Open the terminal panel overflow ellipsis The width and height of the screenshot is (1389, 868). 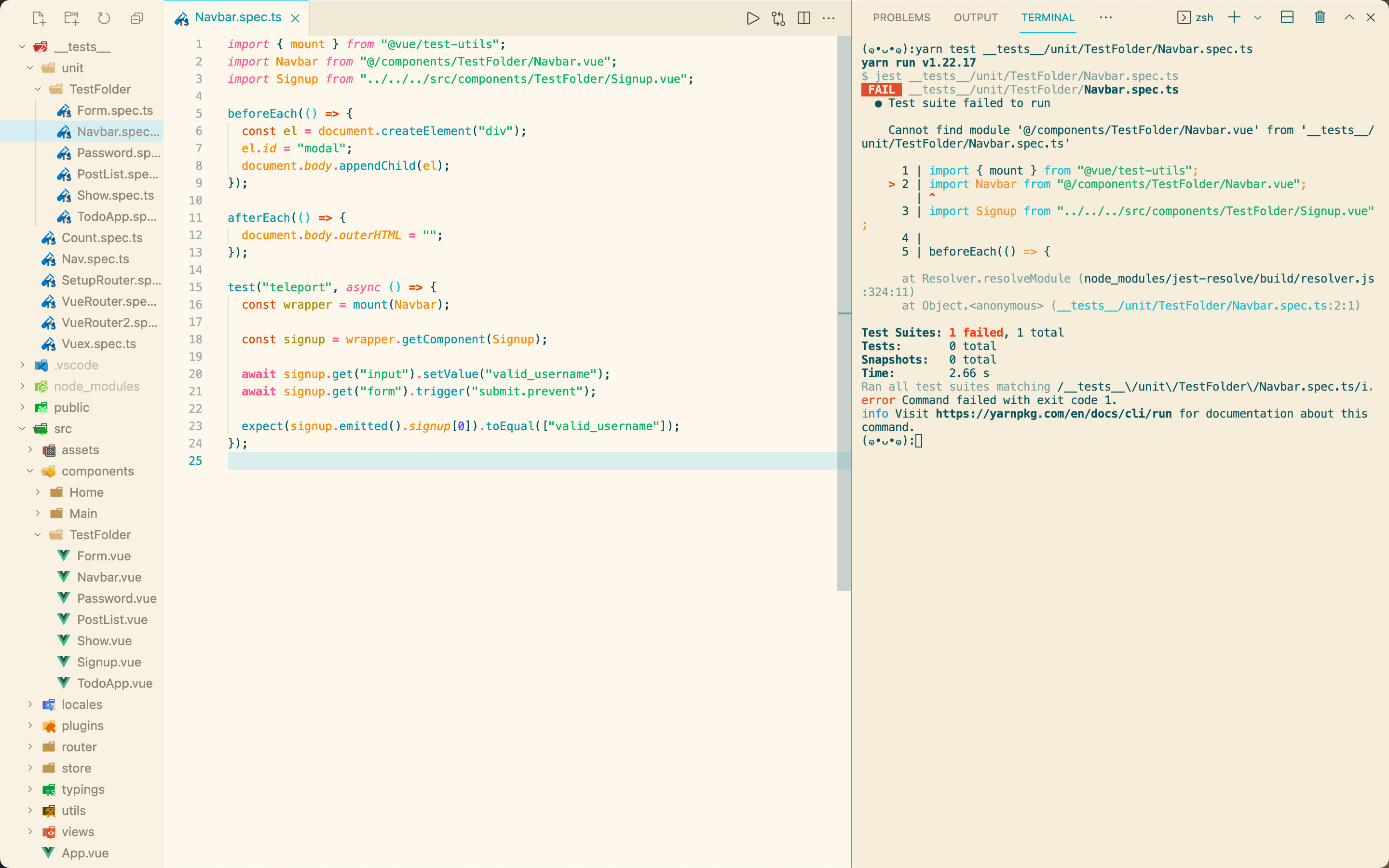coord(1106,18)
